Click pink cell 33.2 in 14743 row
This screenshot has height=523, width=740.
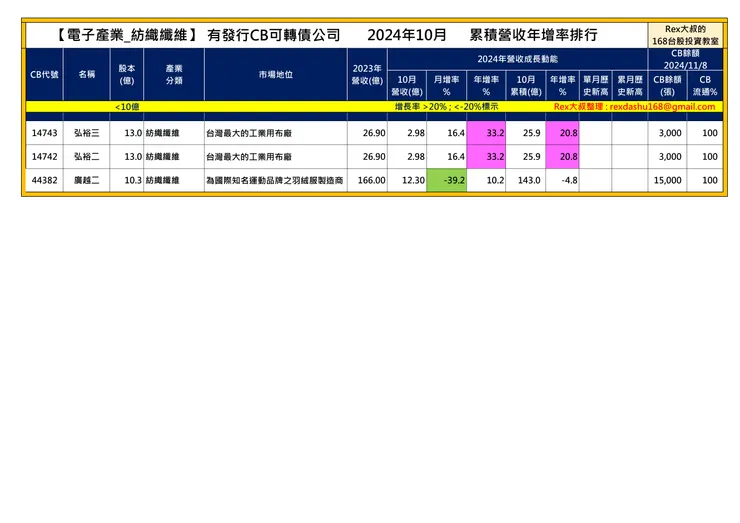tap(486, 133)
